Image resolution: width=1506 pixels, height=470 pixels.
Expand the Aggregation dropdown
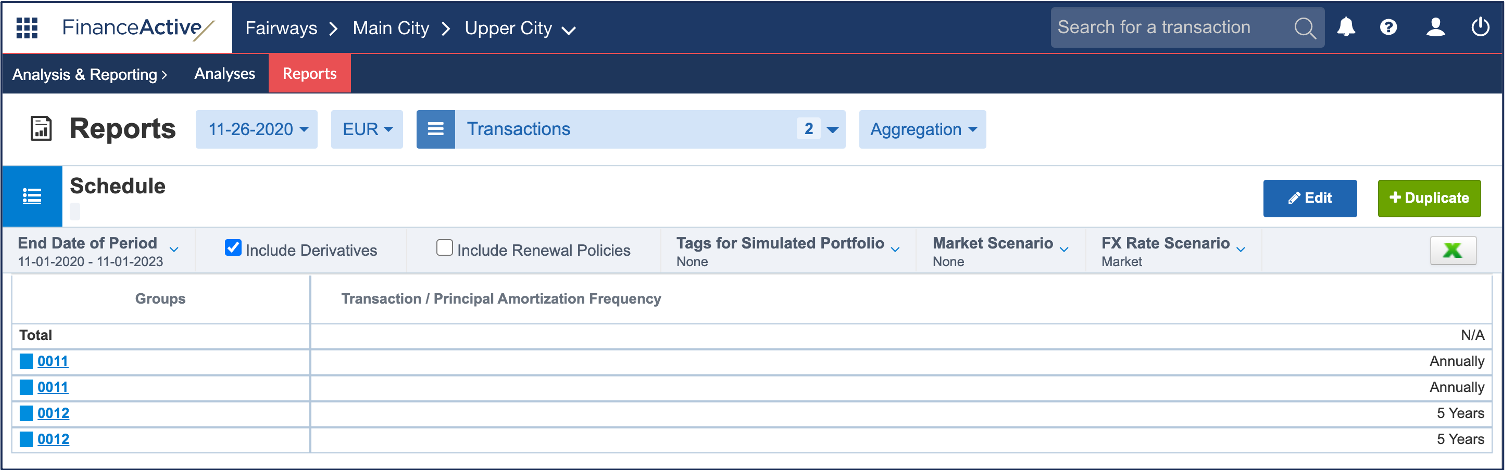tap(922, 129)
